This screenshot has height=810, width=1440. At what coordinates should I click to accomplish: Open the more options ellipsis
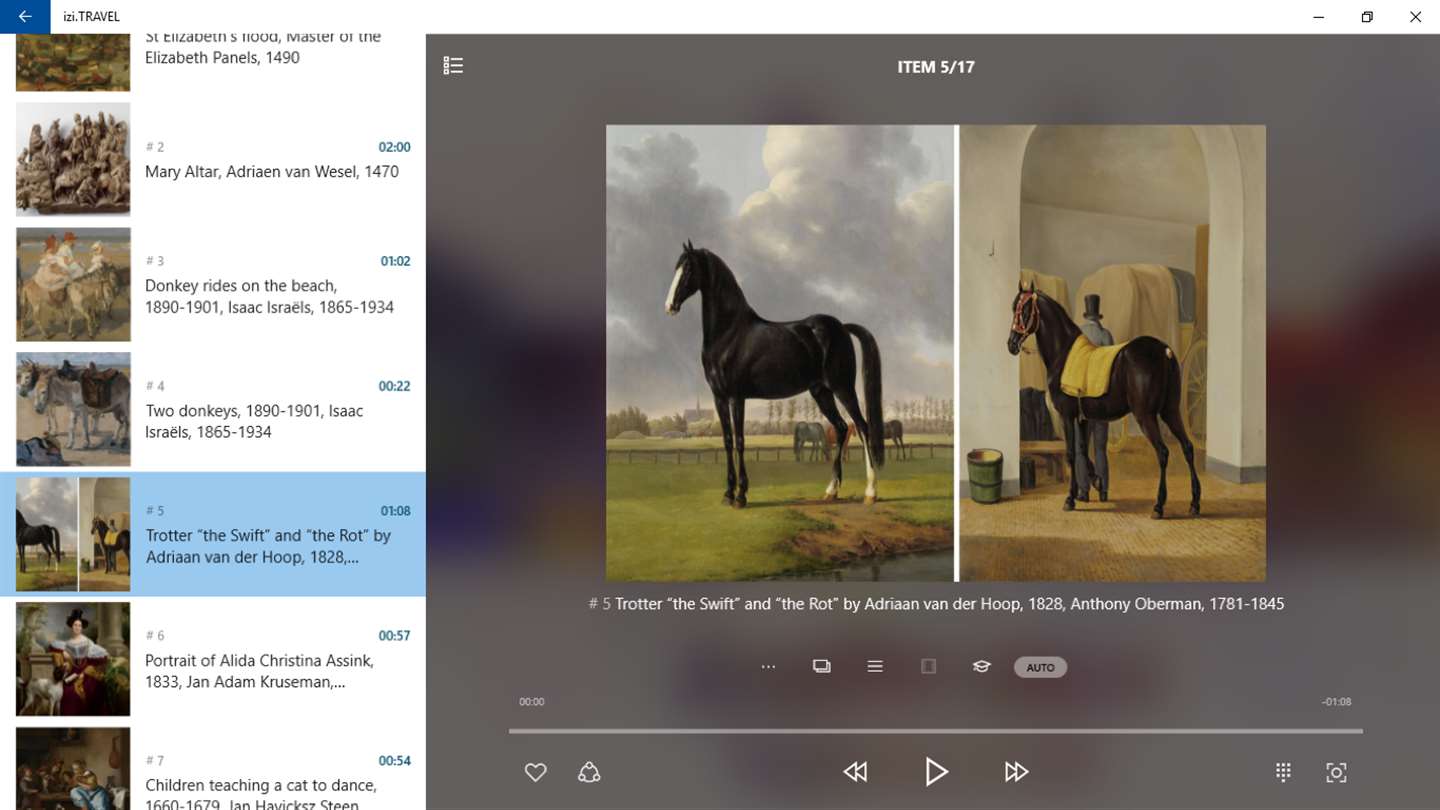point(768,667)
